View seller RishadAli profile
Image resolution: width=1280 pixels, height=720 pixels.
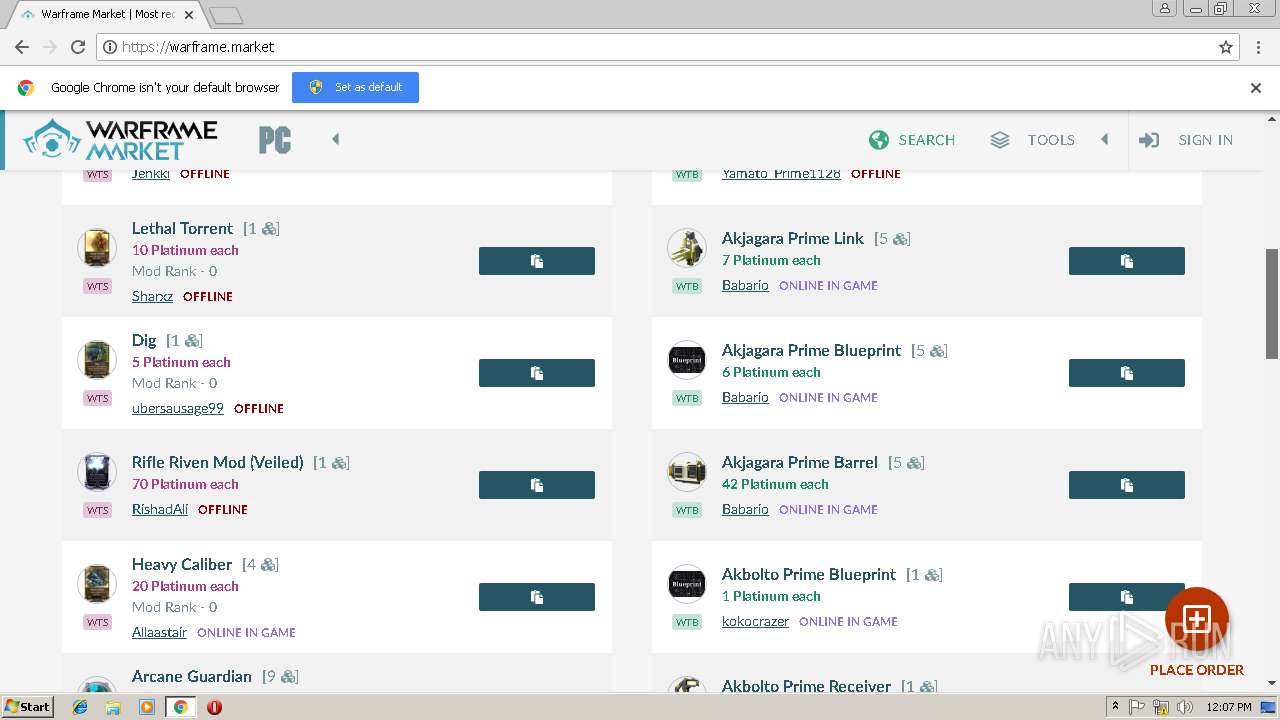pos(160,509)
